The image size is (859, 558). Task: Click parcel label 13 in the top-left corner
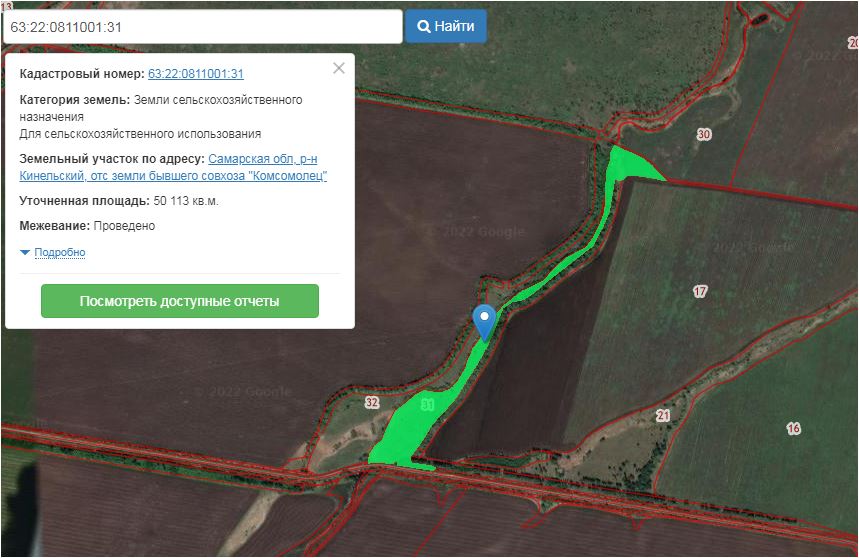click(7, 6)
